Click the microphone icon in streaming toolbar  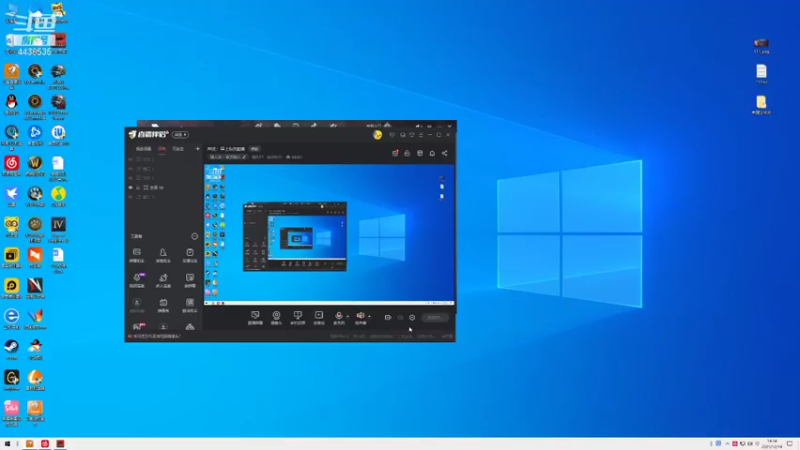339,317
